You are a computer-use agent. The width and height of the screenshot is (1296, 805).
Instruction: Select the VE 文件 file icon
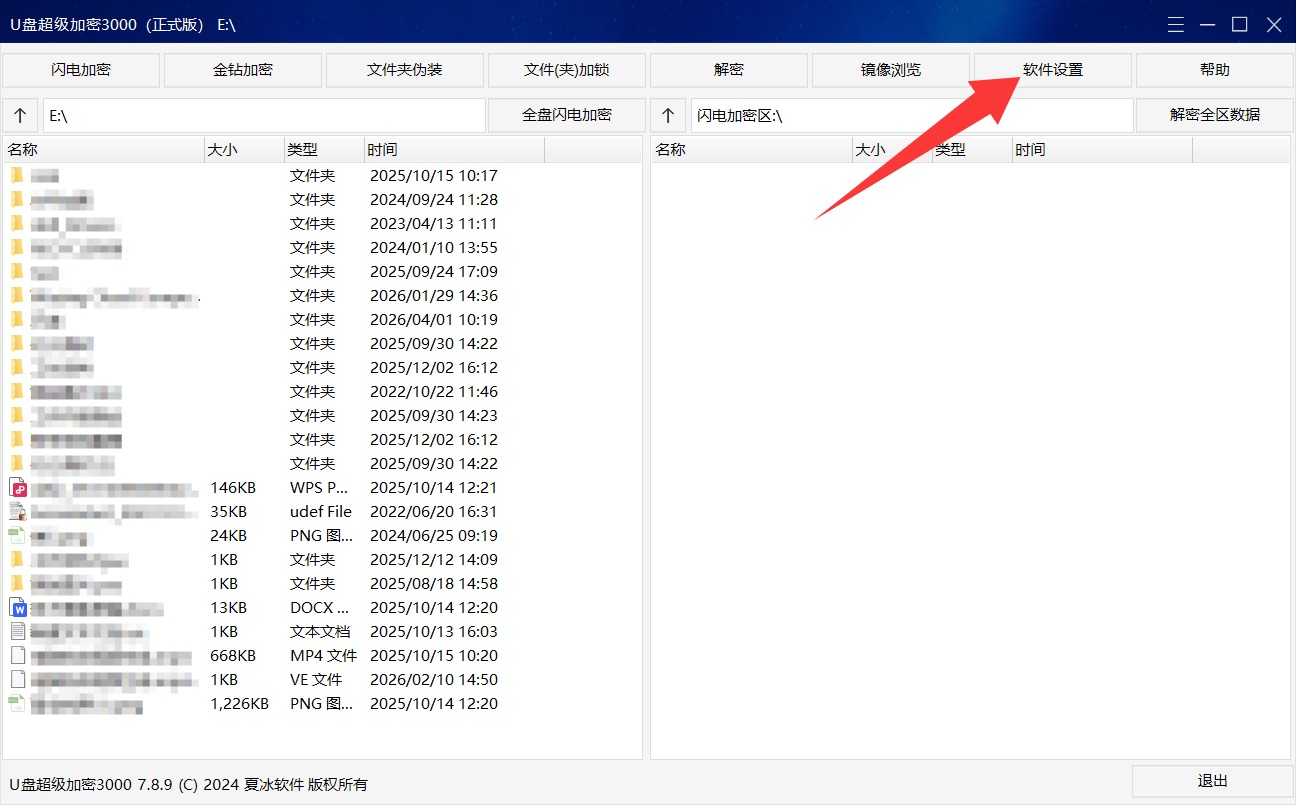[17, 679]
